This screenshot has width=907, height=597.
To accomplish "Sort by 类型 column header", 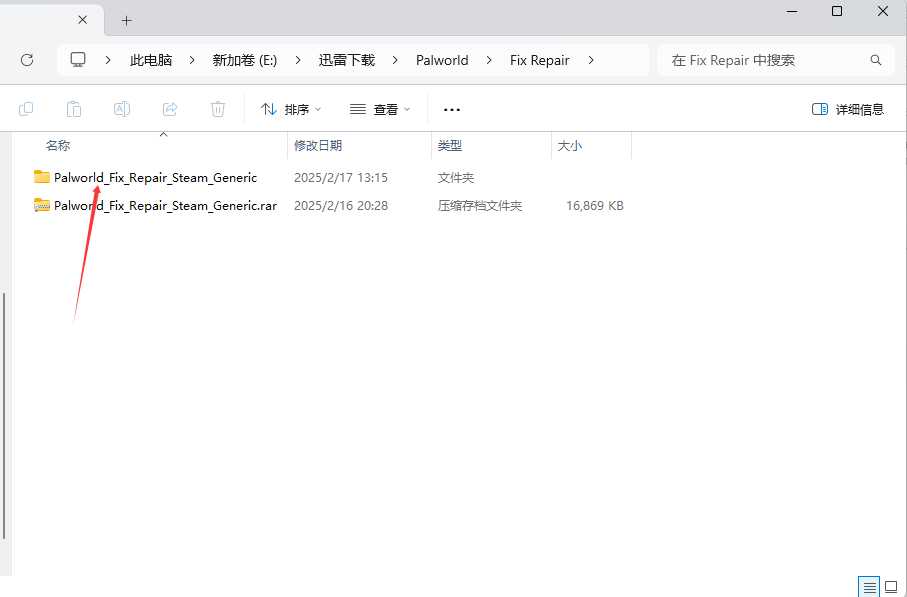I will click(x=449, y=145).
